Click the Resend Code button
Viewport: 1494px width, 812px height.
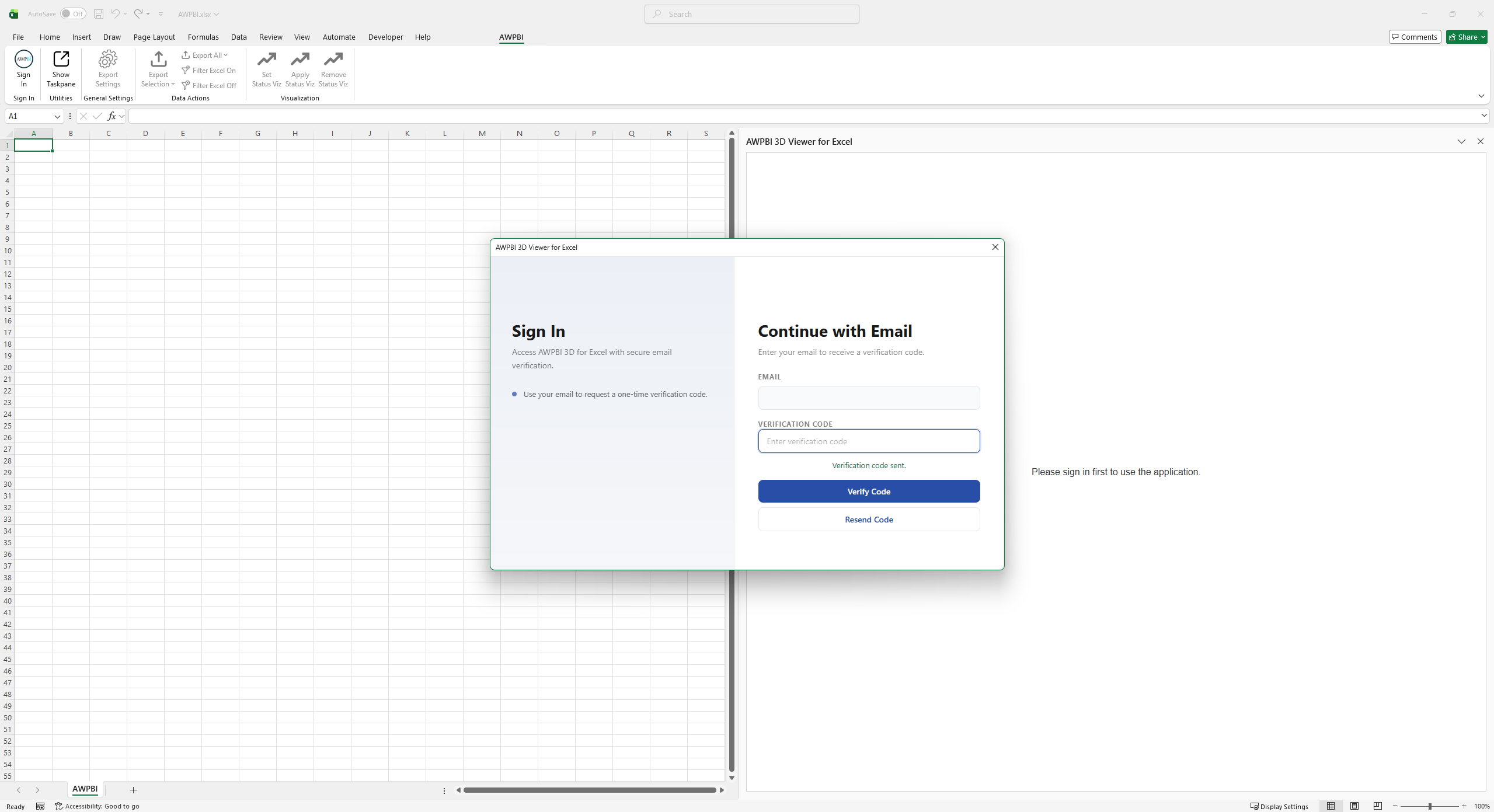pos(869,519)
